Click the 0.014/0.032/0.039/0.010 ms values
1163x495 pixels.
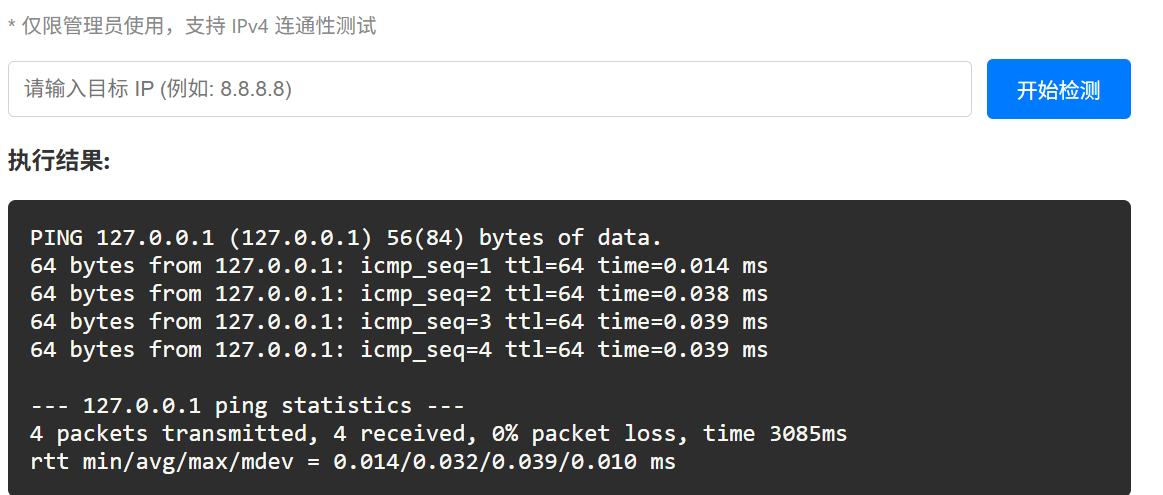pos(504,462)
